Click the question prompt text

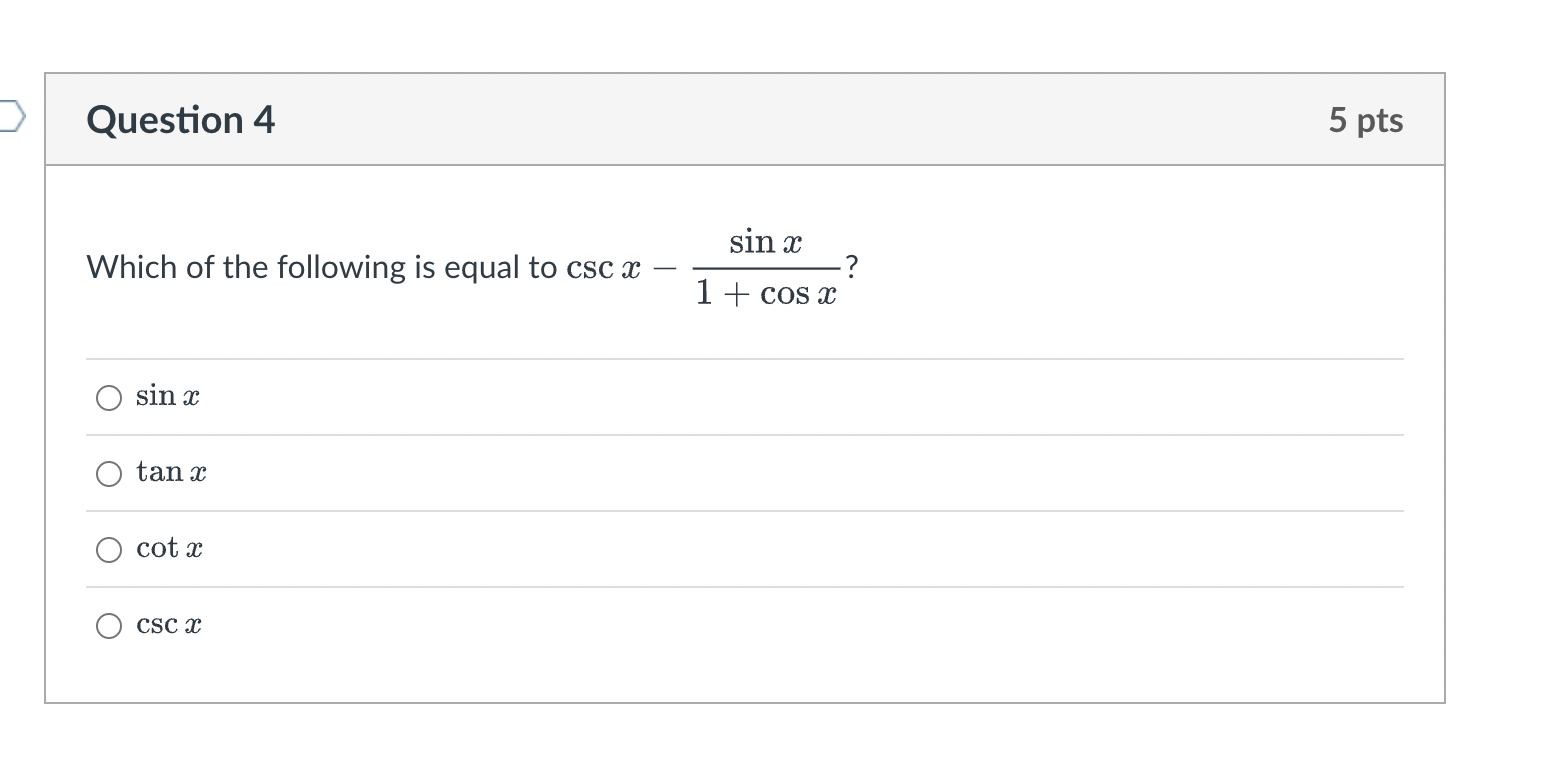pos(300,266)
